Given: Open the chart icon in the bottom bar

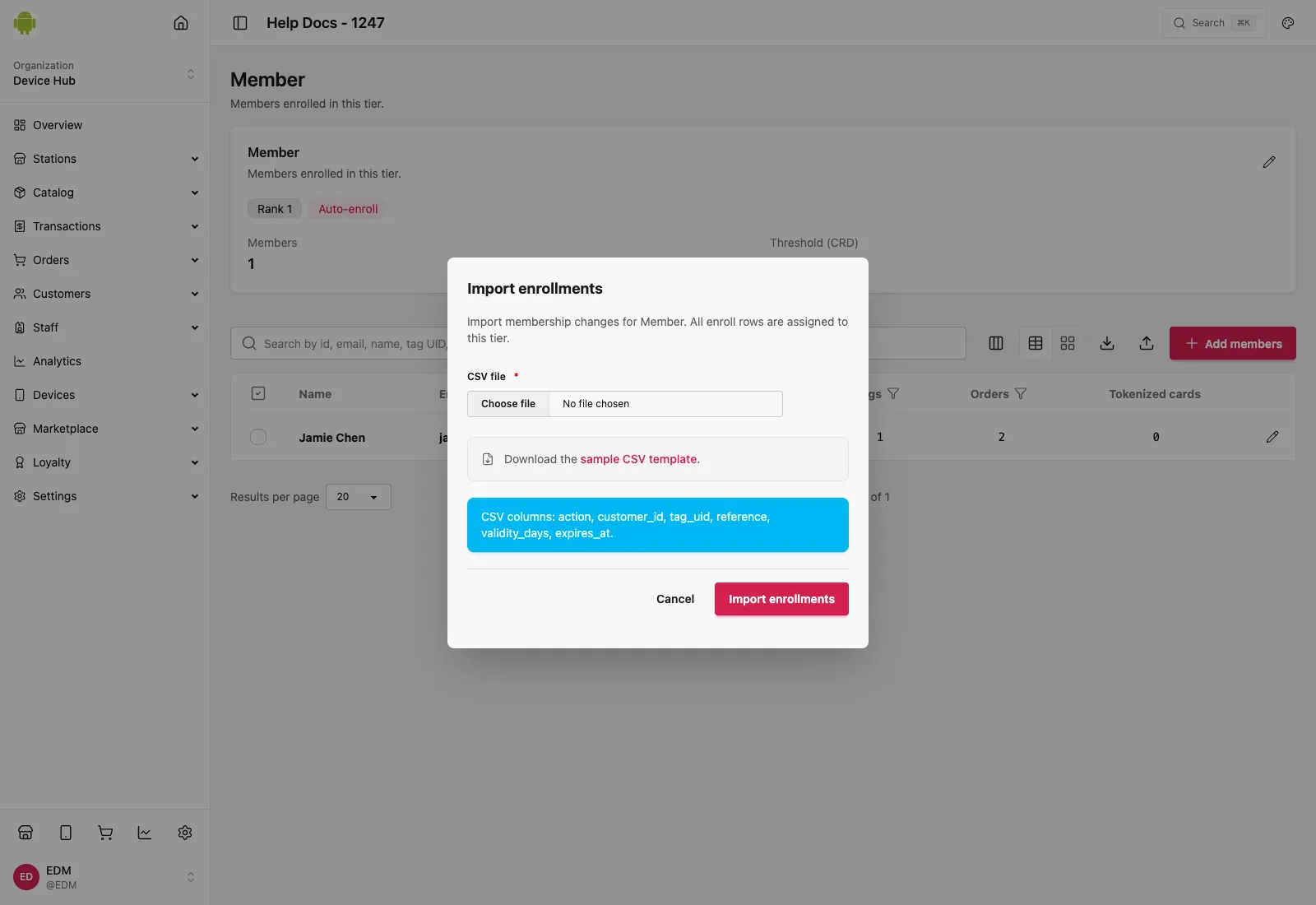Looking at the screenshot, I should [x=145, y=833].
